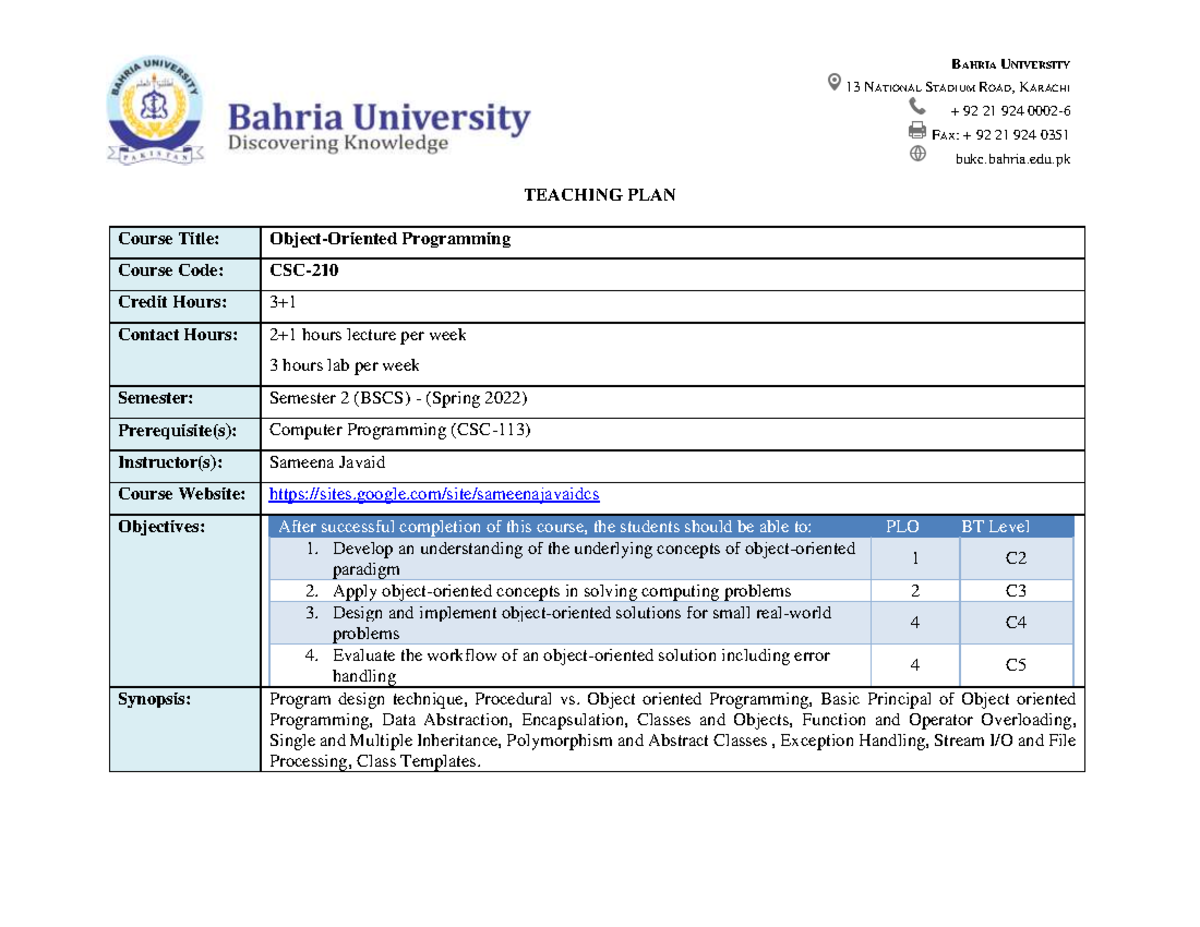Click the Computer Programming prerequisite entry

click(399, 430)
